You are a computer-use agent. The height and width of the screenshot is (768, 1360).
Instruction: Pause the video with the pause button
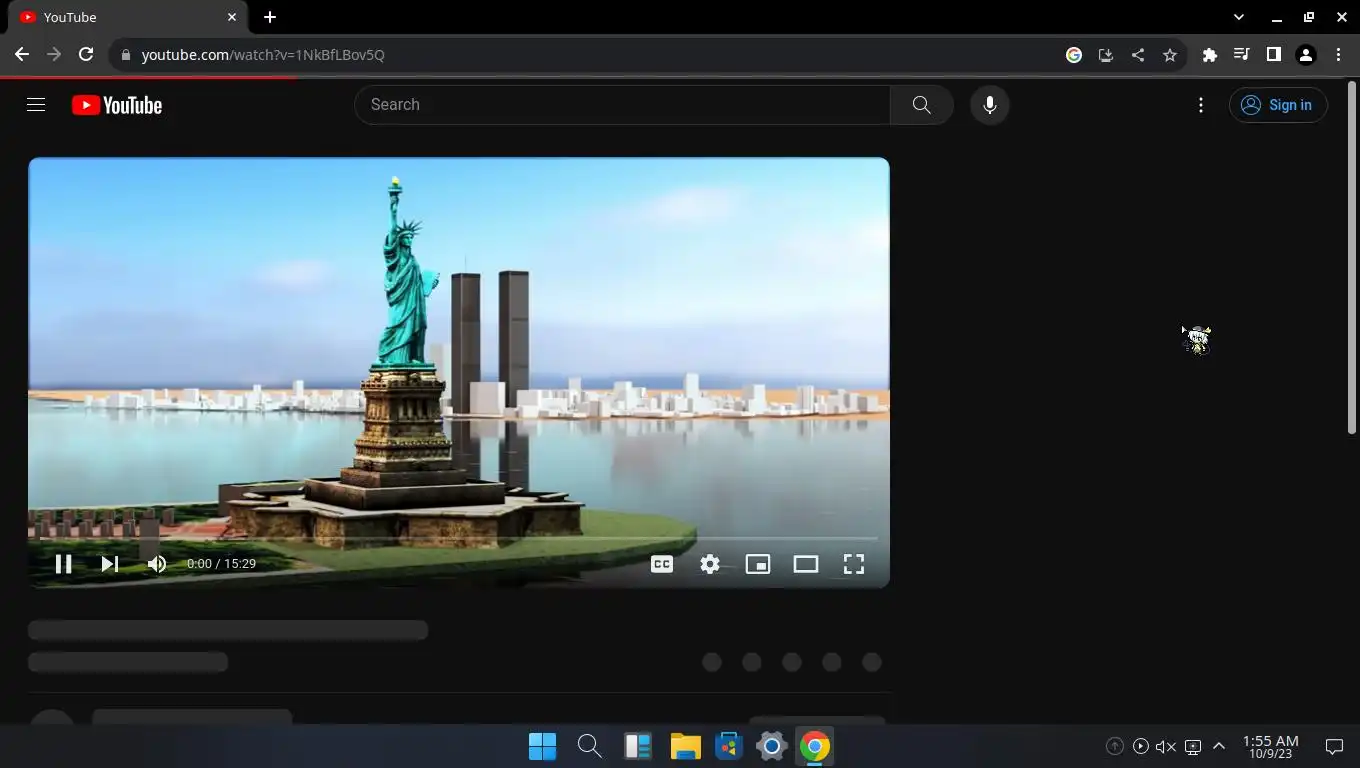(63, 564)
